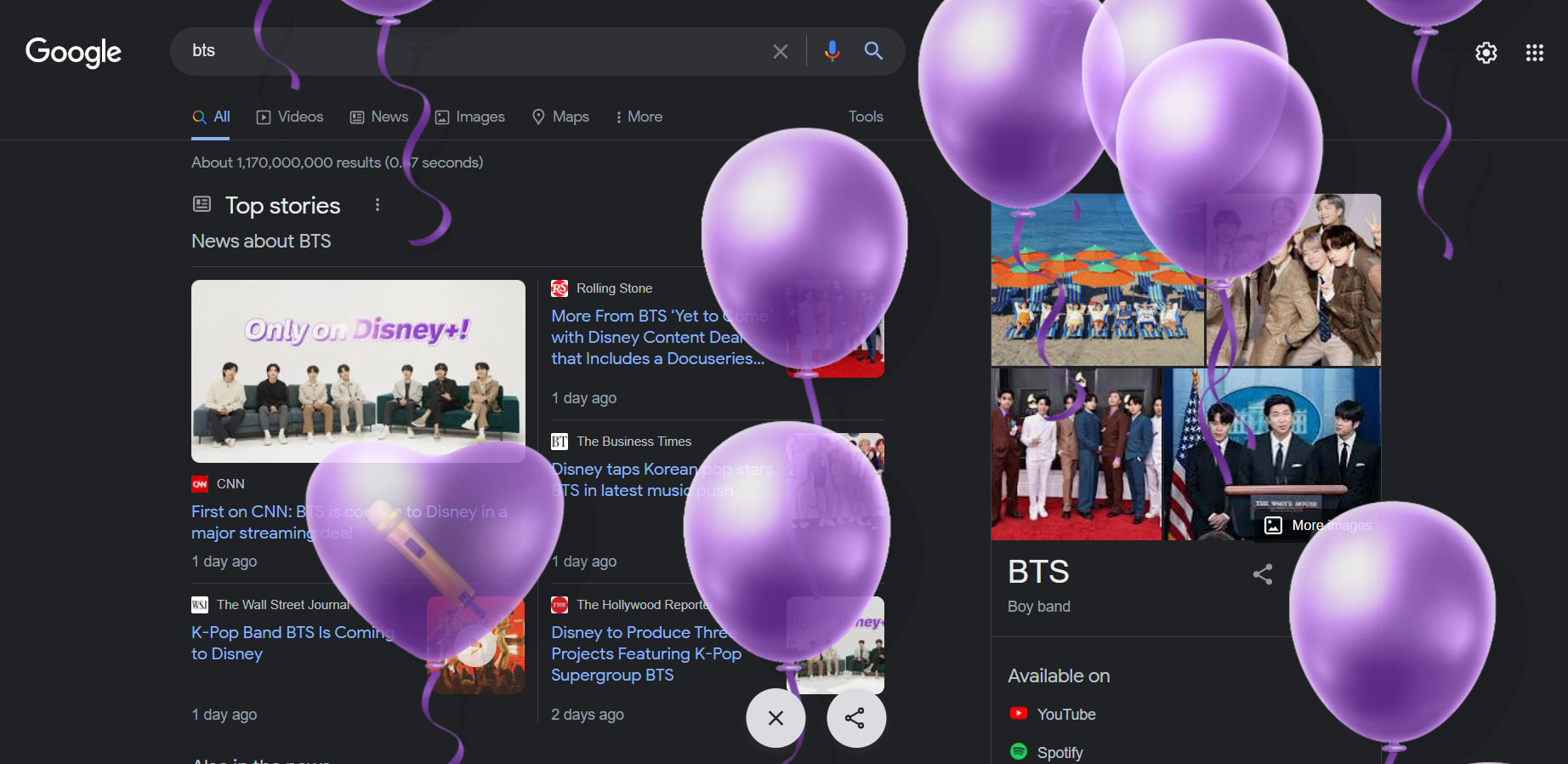View BTS White House podium photo
The width and height of the screenshot is (1568, 764).
click(x=1272, y=454)
